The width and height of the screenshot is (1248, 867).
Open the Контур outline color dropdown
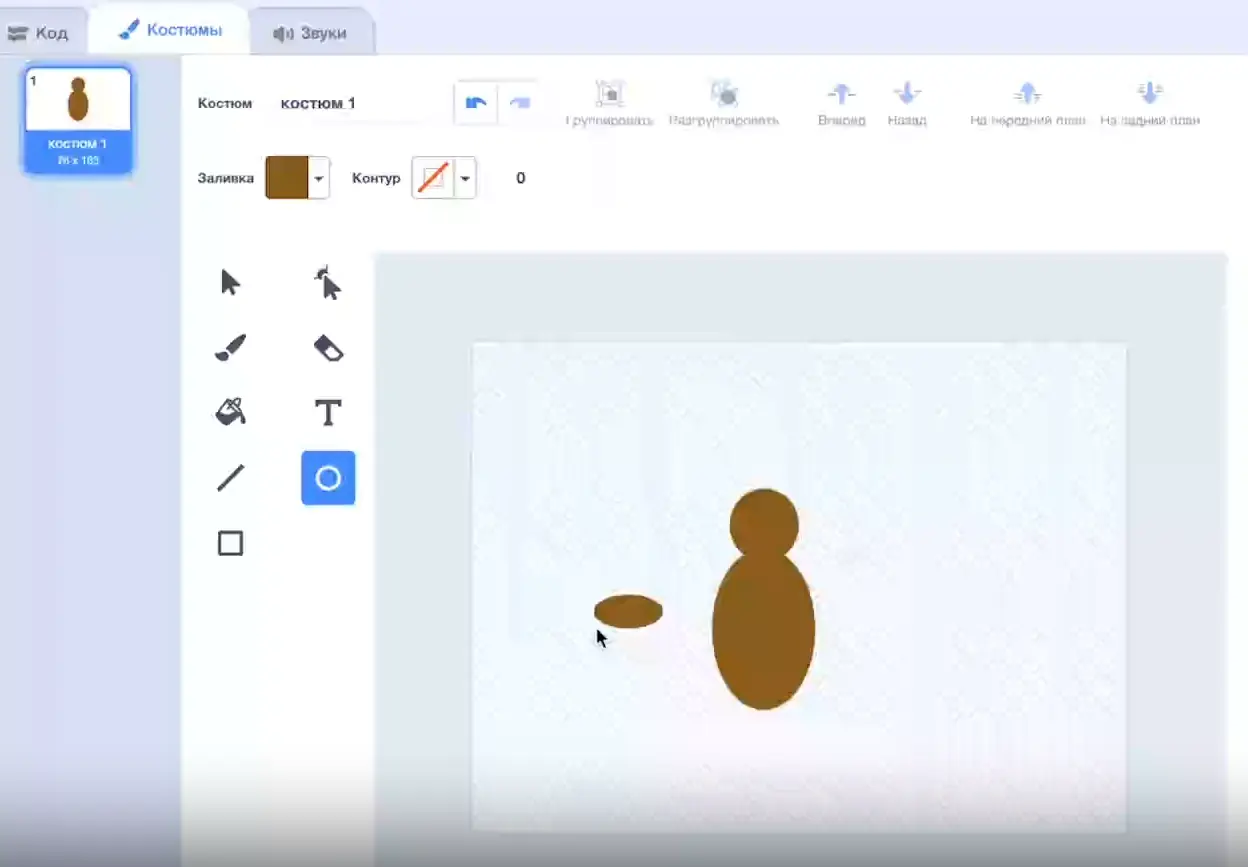click(x=465, y=178)
